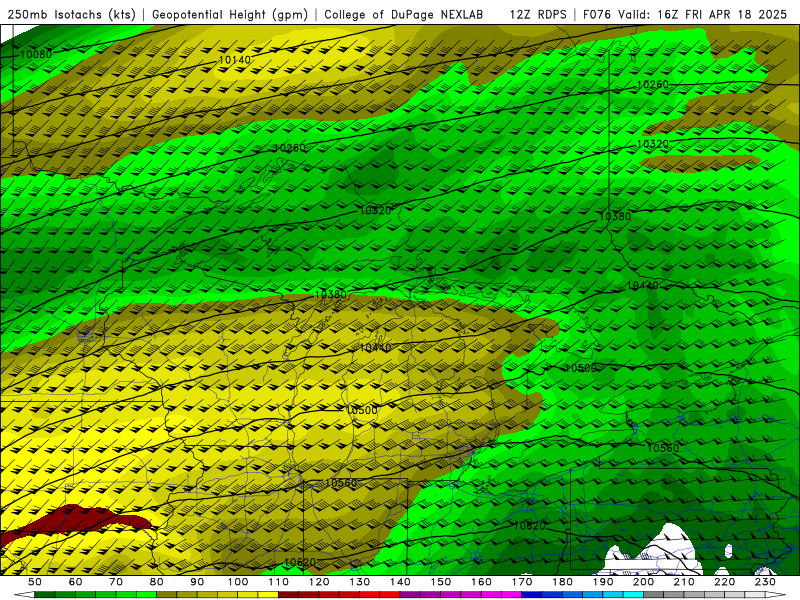Click the 70 value on the color scale

(x=116, y=582)
